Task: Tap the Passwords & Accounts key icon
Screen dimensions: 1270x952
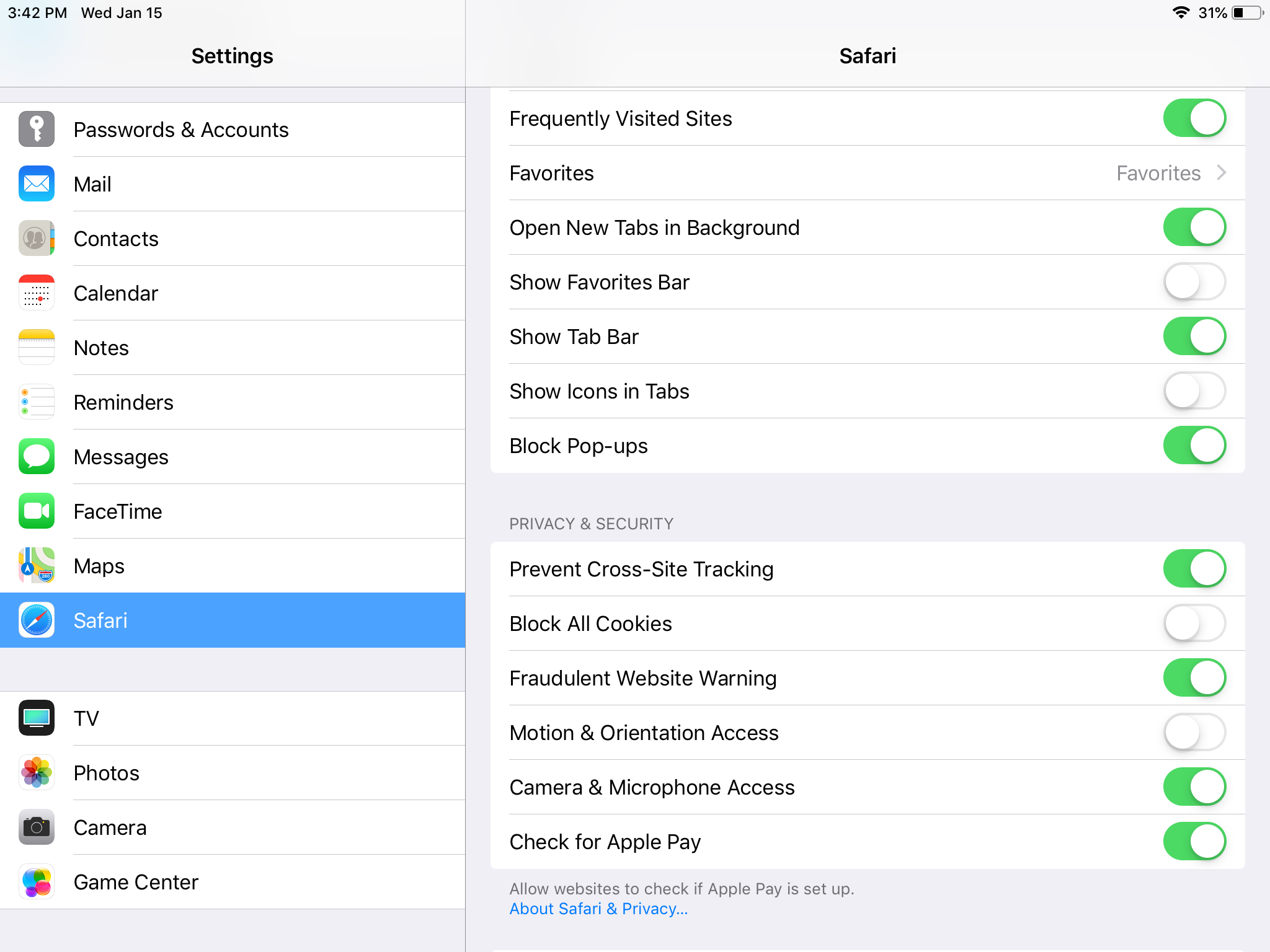Action: pyautogui.click(x=37, y=129)
